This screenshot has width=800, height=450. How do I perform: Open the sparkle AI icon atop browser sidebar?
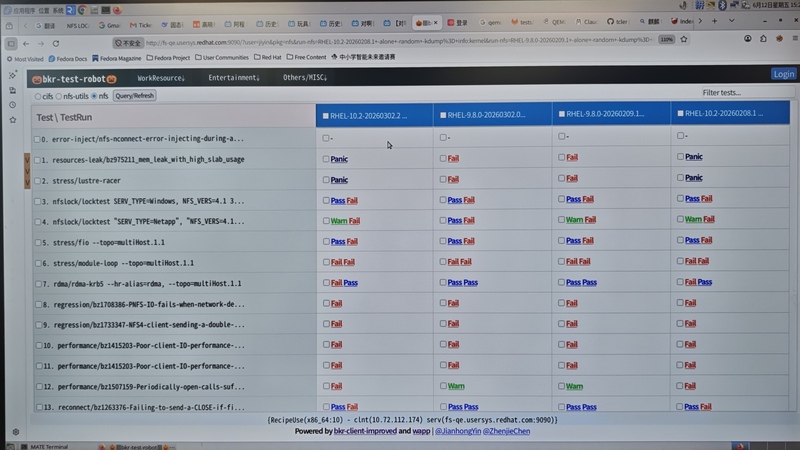pos(13,76)
